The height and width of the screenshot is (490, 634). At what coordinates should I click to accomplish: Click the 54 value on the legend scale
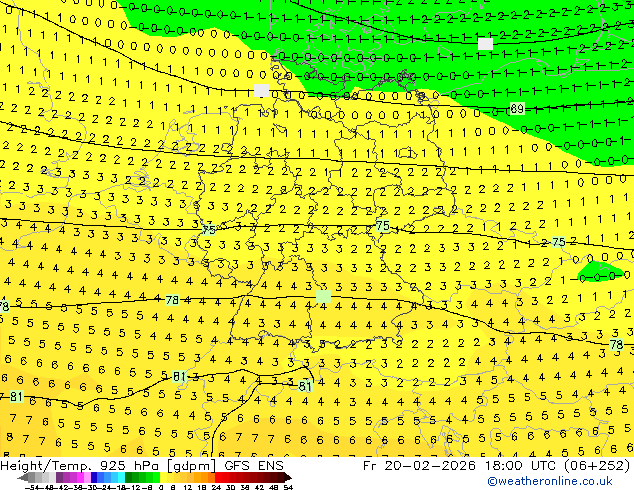pos(288,487)
